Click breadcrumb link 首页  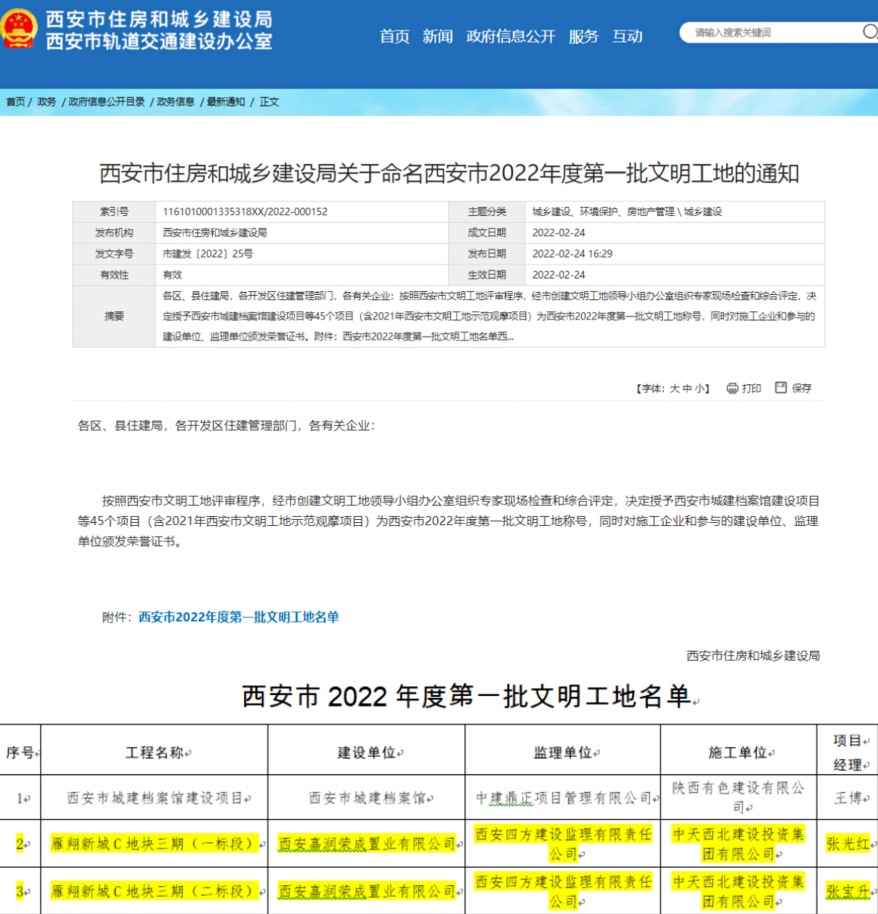click(16, 102)
